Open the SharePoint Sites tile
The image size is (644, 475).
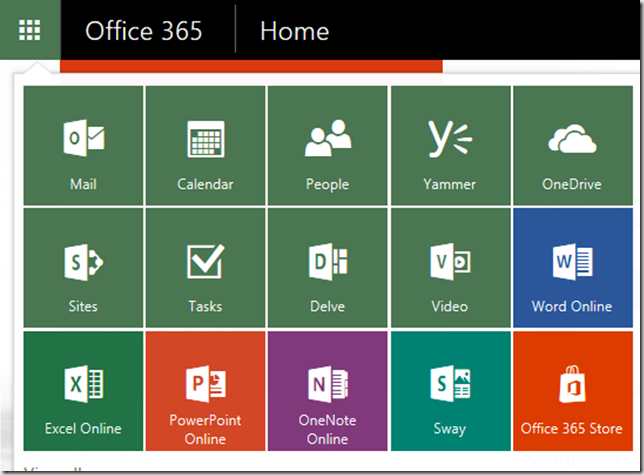pyautogui.click(x=83, y=268)
